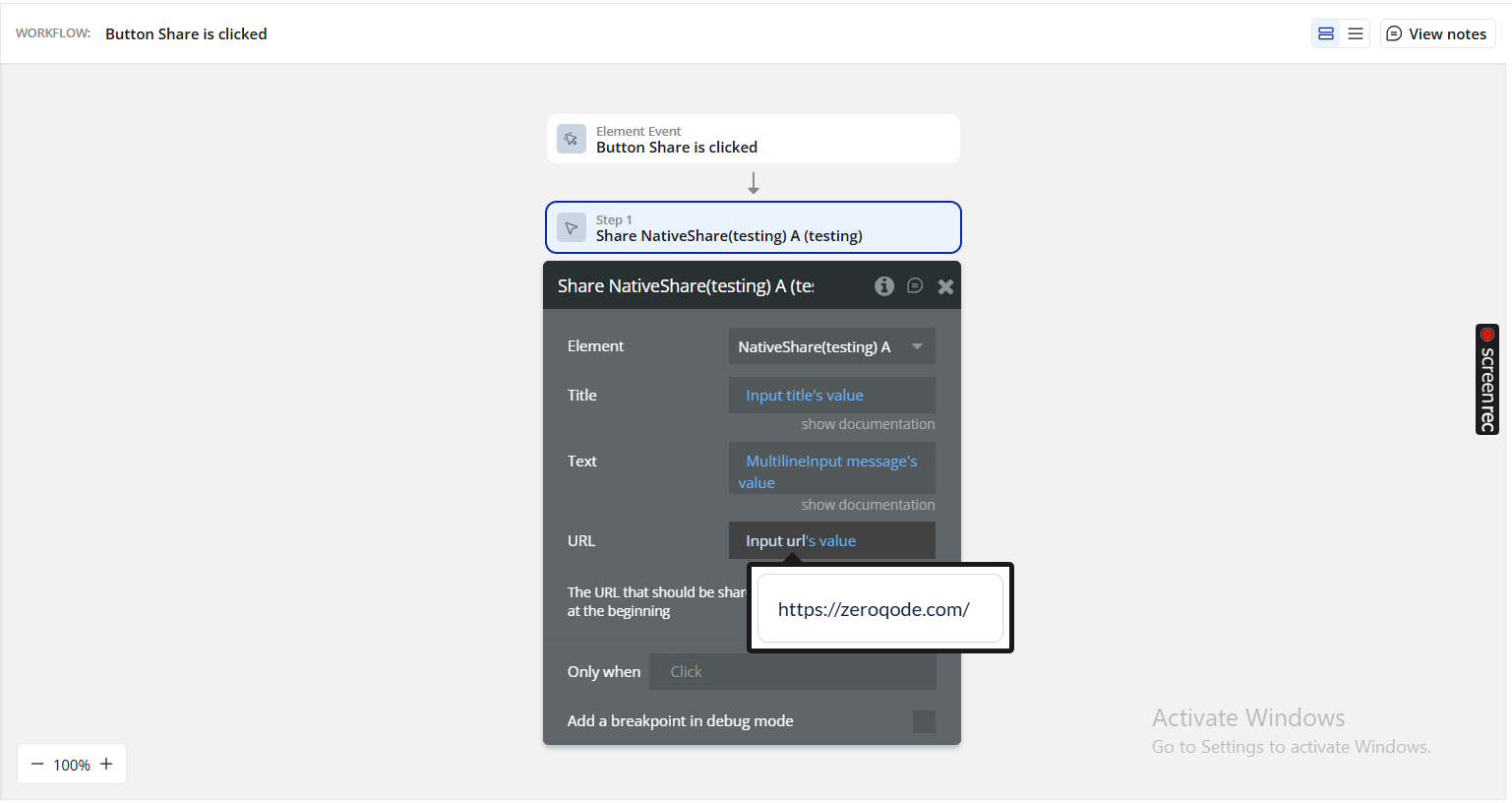Open show documentation link under Title
1512x803 pixels.
tap(868, 424)
